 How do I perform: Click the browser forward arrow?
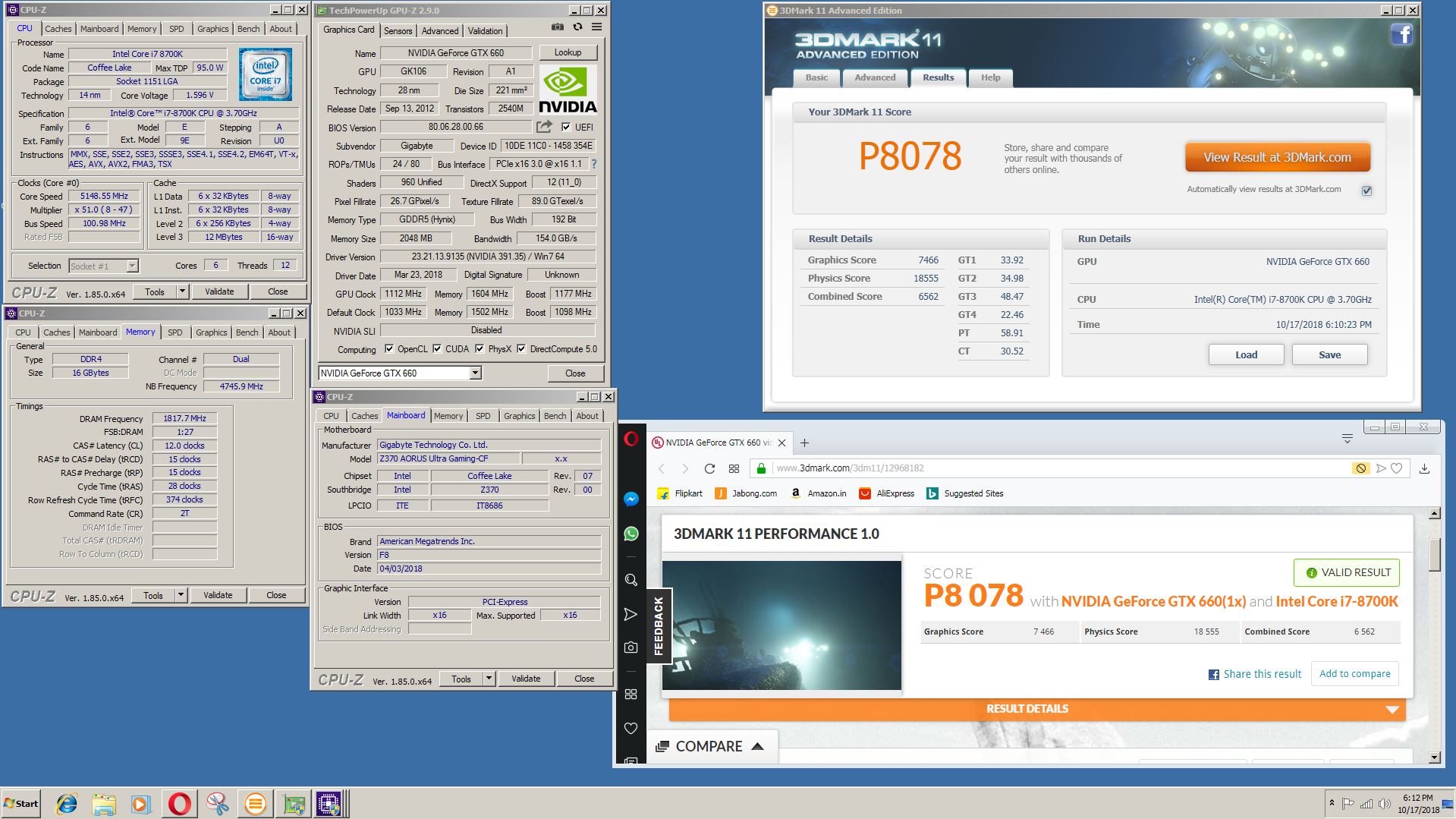point(685,468)
